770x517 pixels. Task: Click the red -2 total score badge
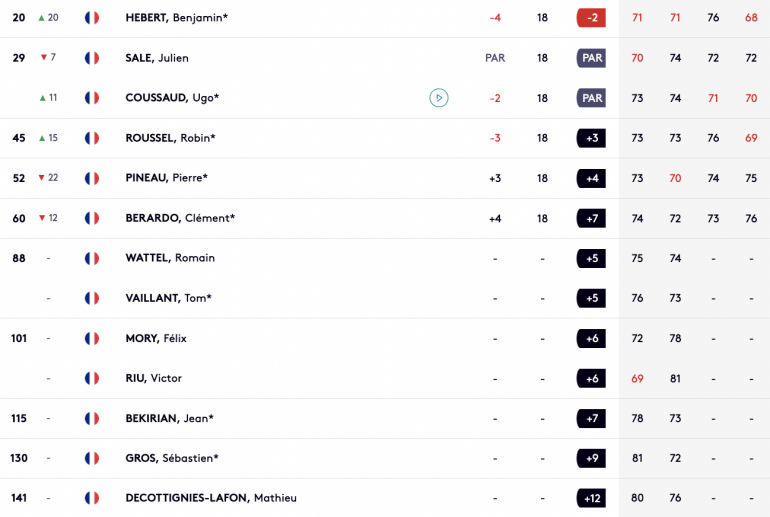click(591, 18)
